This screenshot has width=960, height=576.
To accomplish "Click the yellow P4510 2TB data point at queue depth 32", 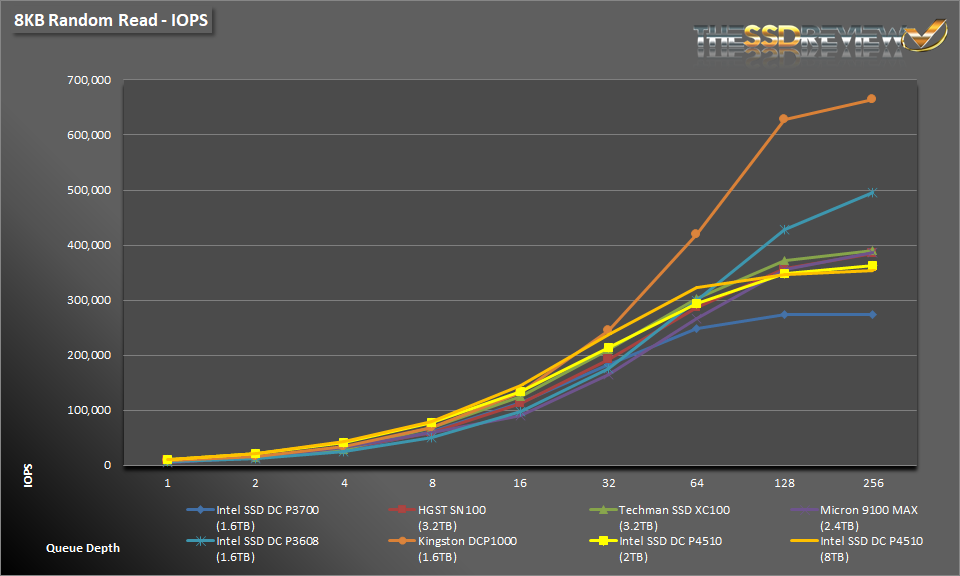I will coord(608,348).
